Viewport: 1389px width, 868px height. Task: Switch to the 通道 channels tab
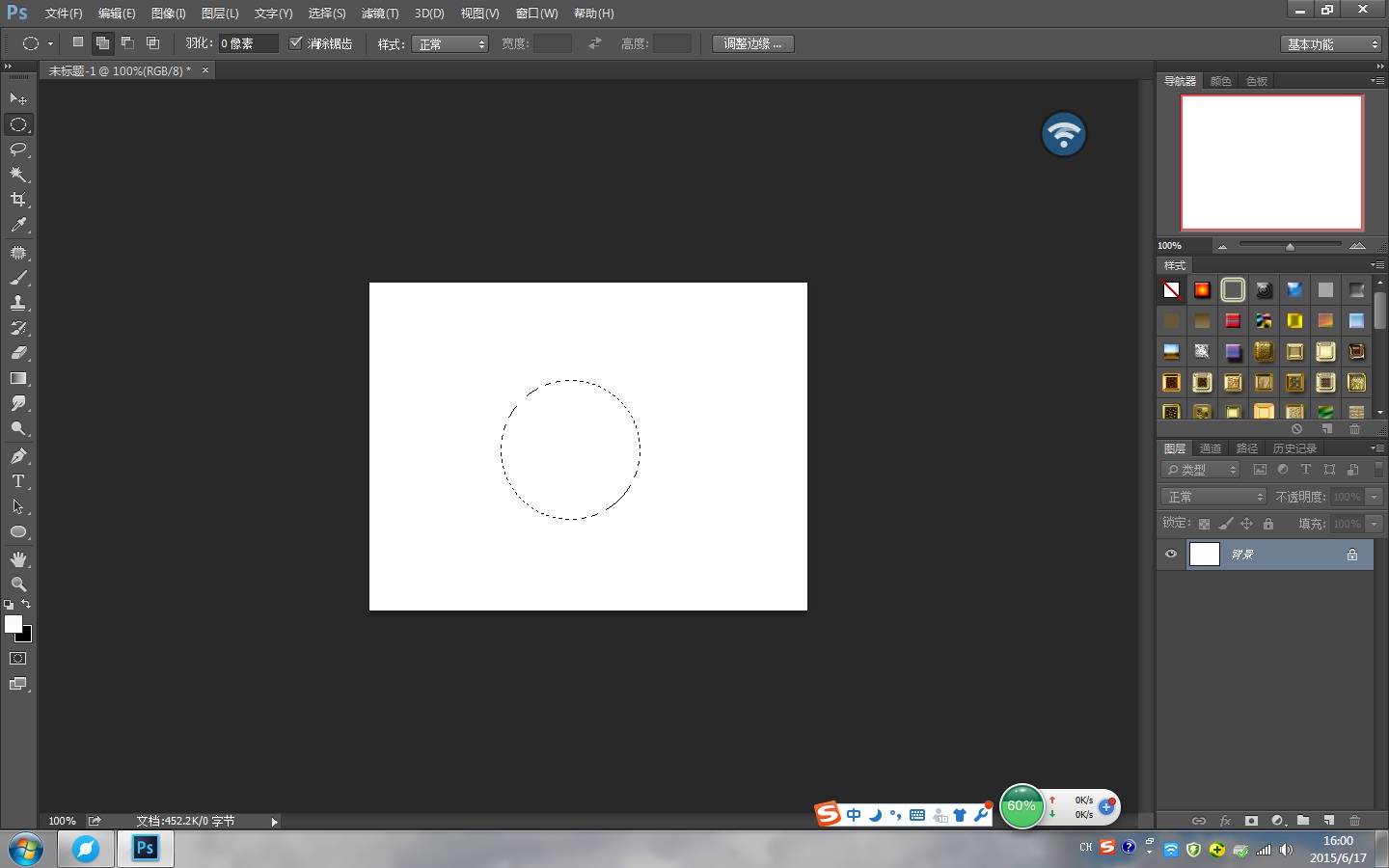pyautogui.click(x=1211, y=448)
